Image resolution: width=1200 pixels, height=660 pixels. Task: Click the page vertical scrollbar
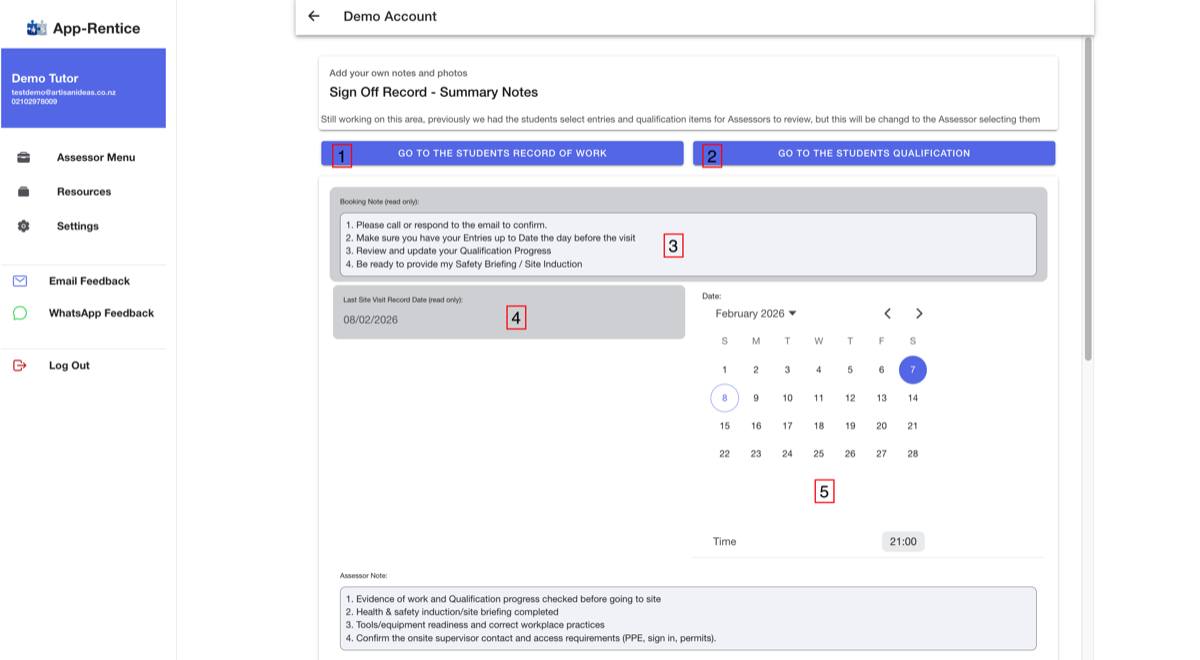click(1088, 200)
